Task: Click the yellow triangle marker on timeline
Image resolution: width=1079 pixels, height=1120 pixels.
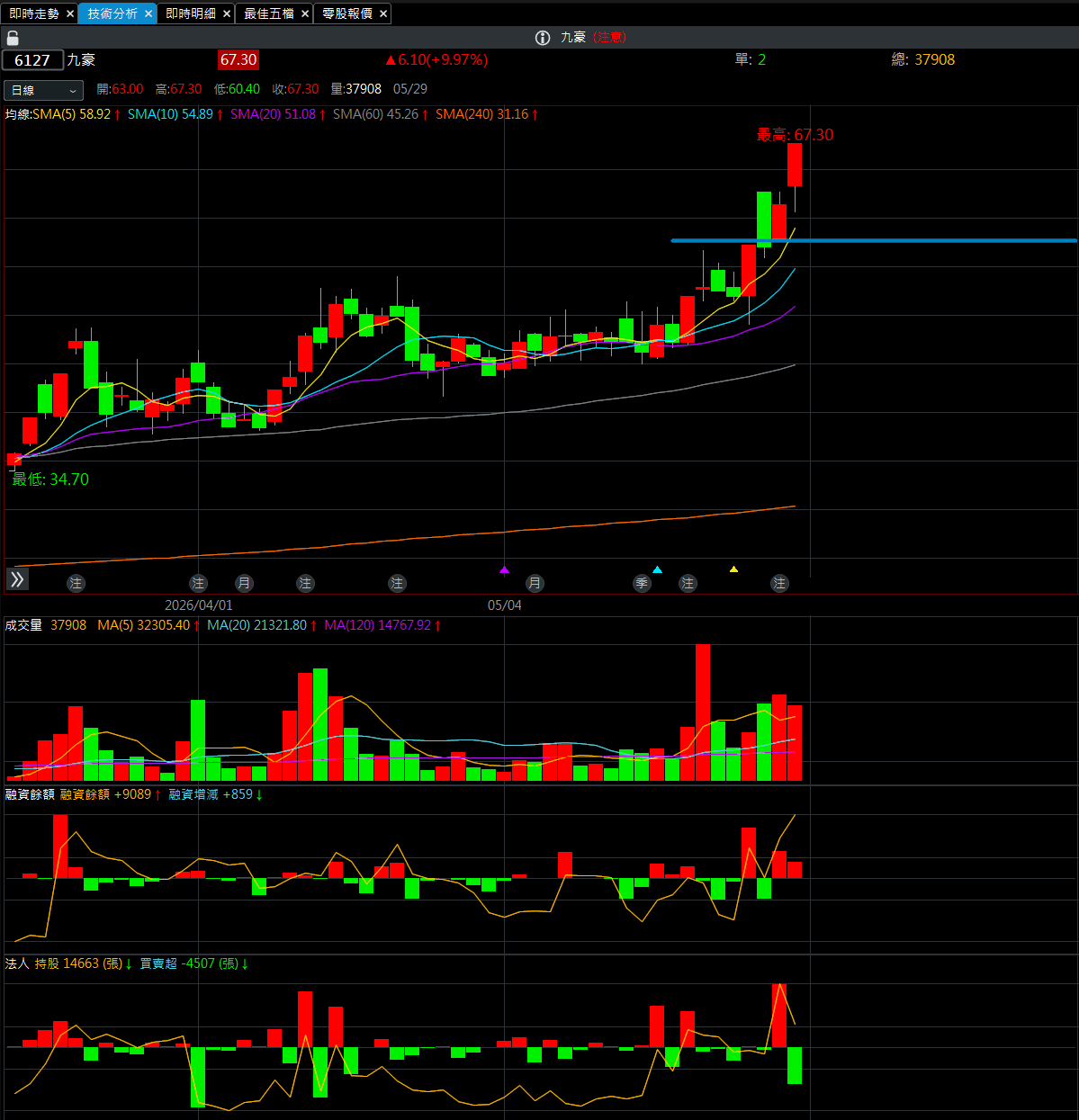Action: 733,569
